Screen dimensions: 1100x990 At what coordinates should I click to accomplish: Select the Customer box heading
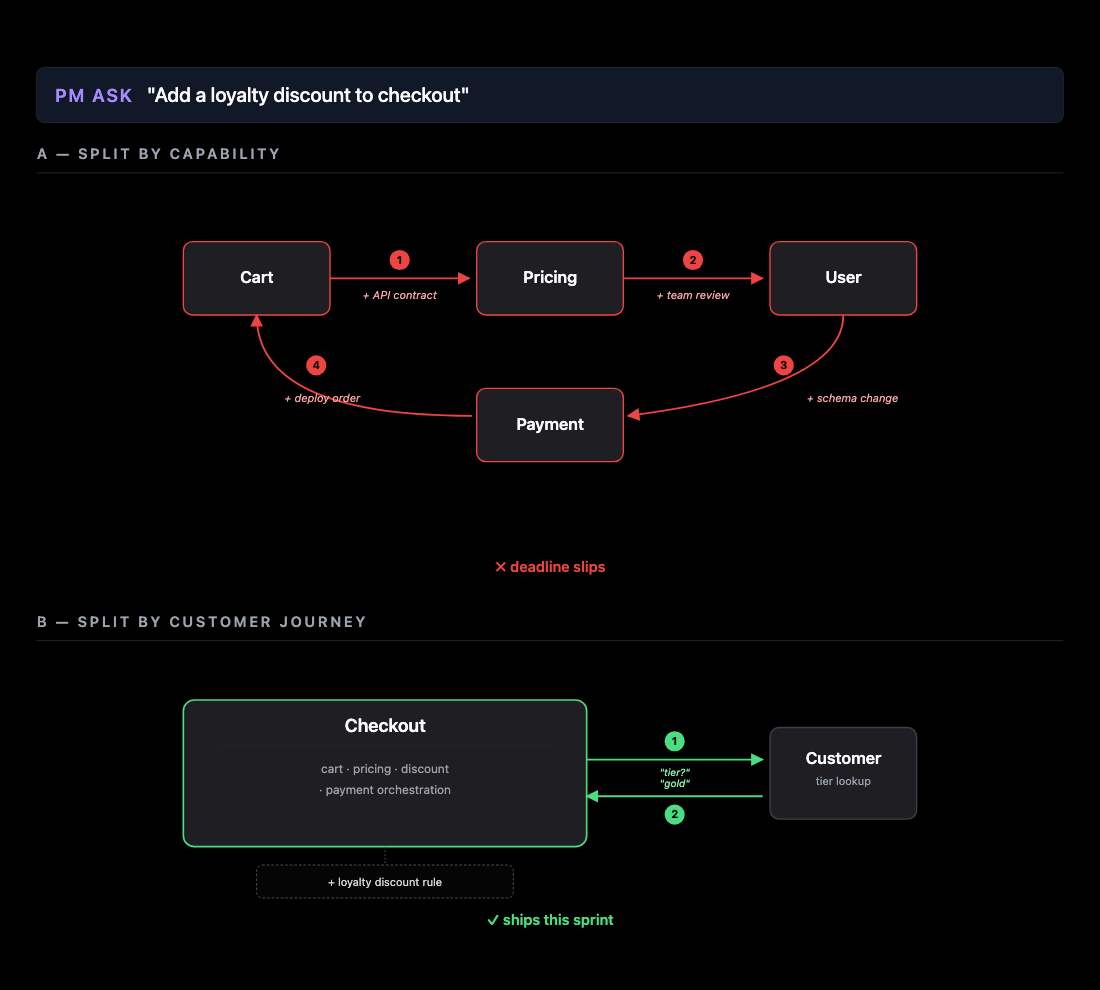843,758
